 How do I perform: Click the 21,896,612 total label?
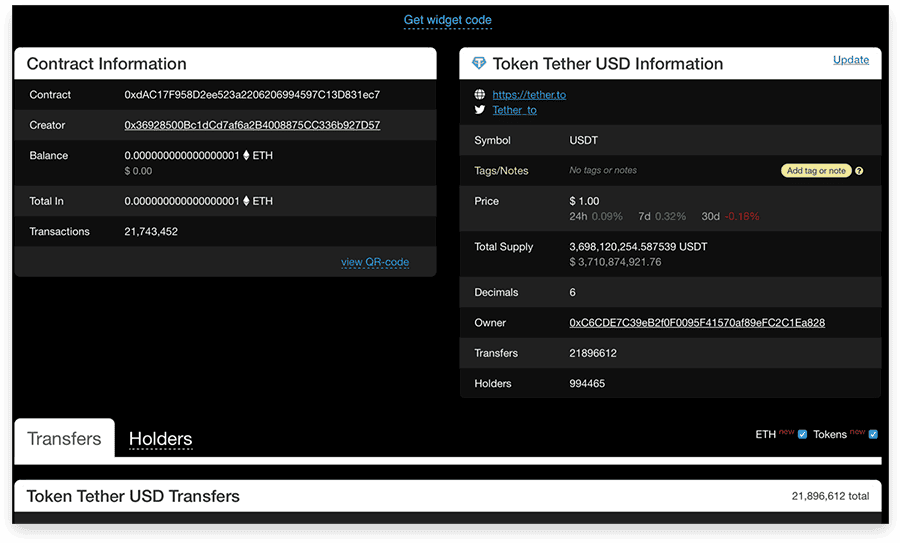(830, 496)
